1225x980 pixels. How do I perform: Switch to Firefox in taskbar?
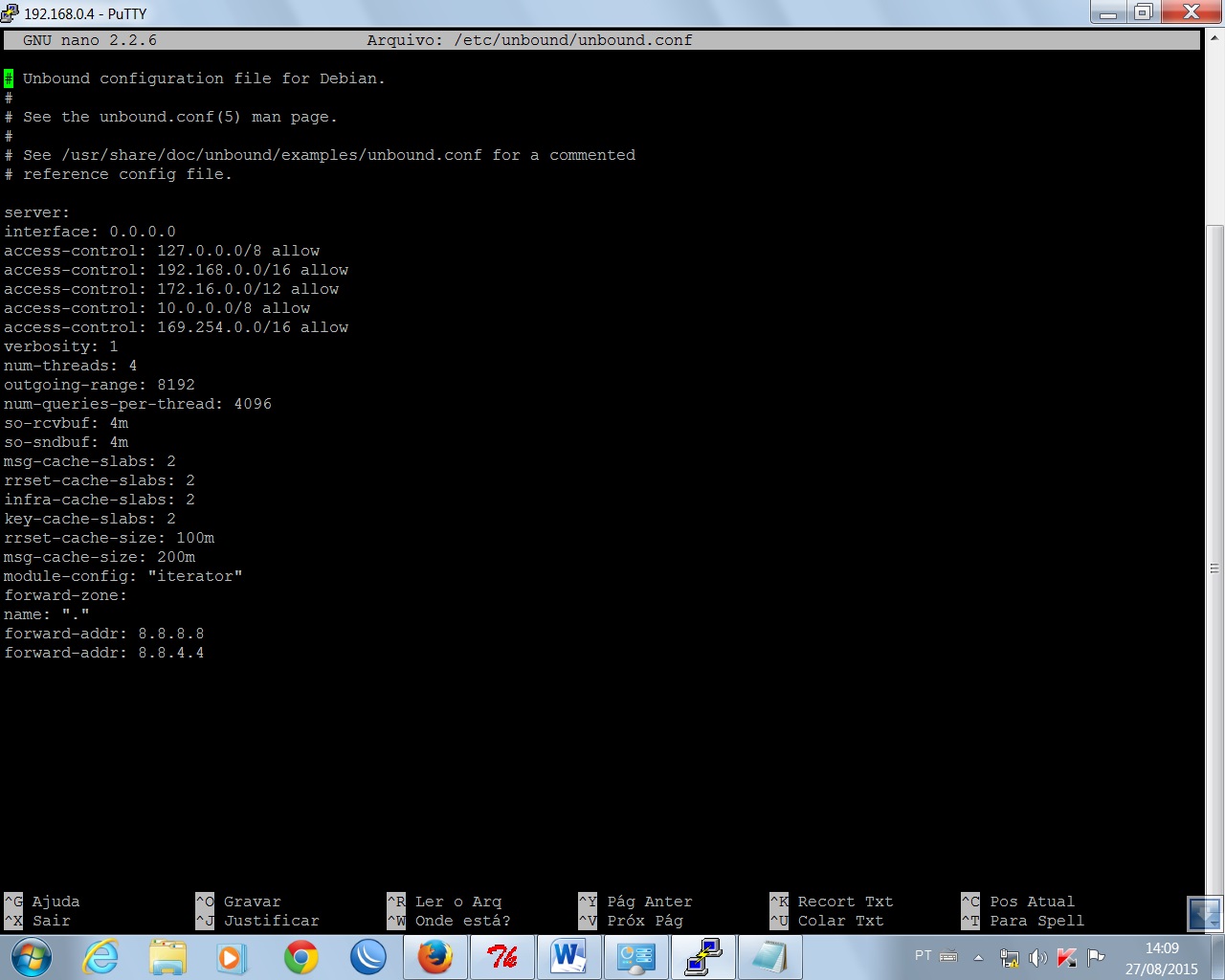pos(435,957)
